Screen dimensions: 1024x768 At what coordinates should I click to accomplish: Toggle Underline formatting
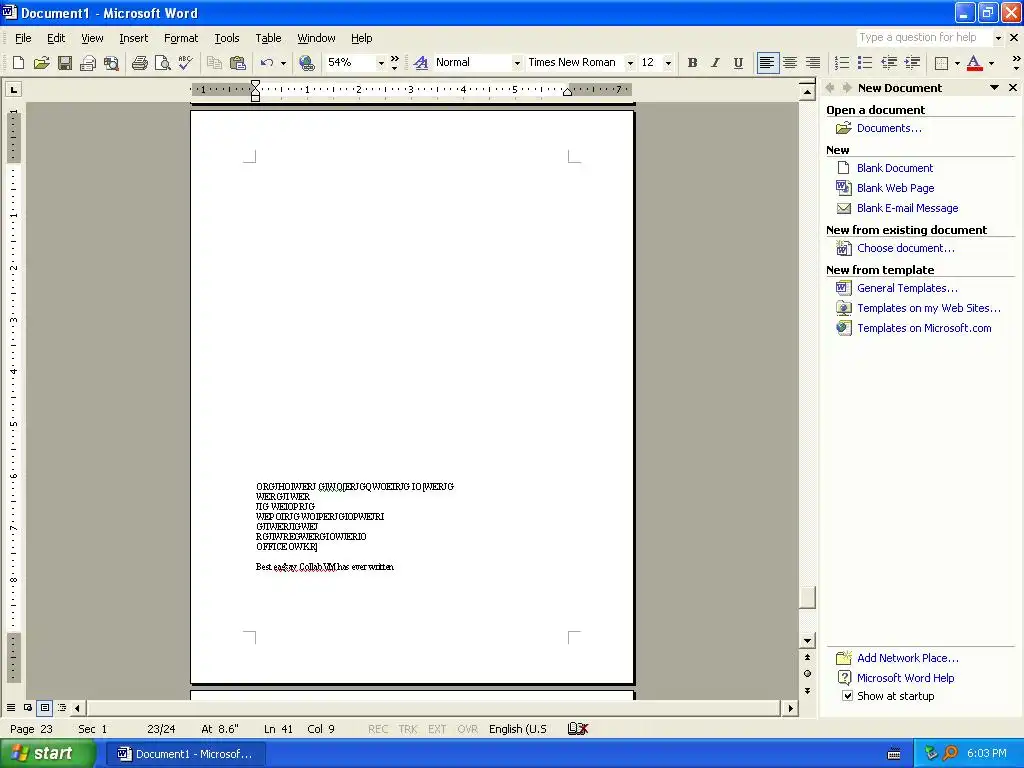[x=738, y=63]
